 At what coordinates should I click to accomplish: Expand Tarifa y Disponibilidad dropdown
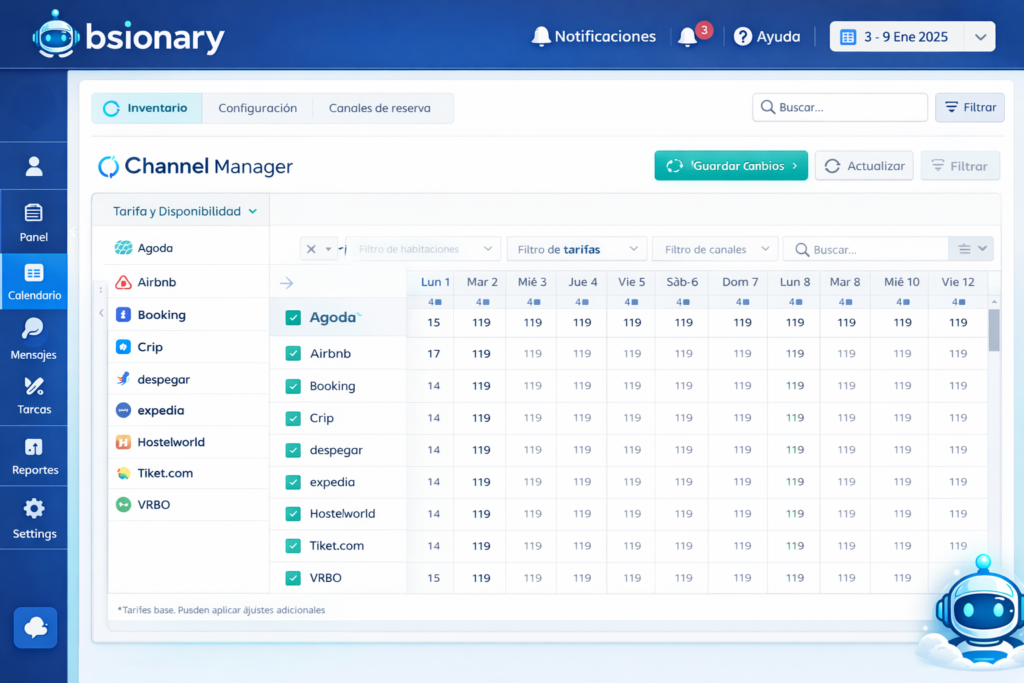[x=185, y=211]
